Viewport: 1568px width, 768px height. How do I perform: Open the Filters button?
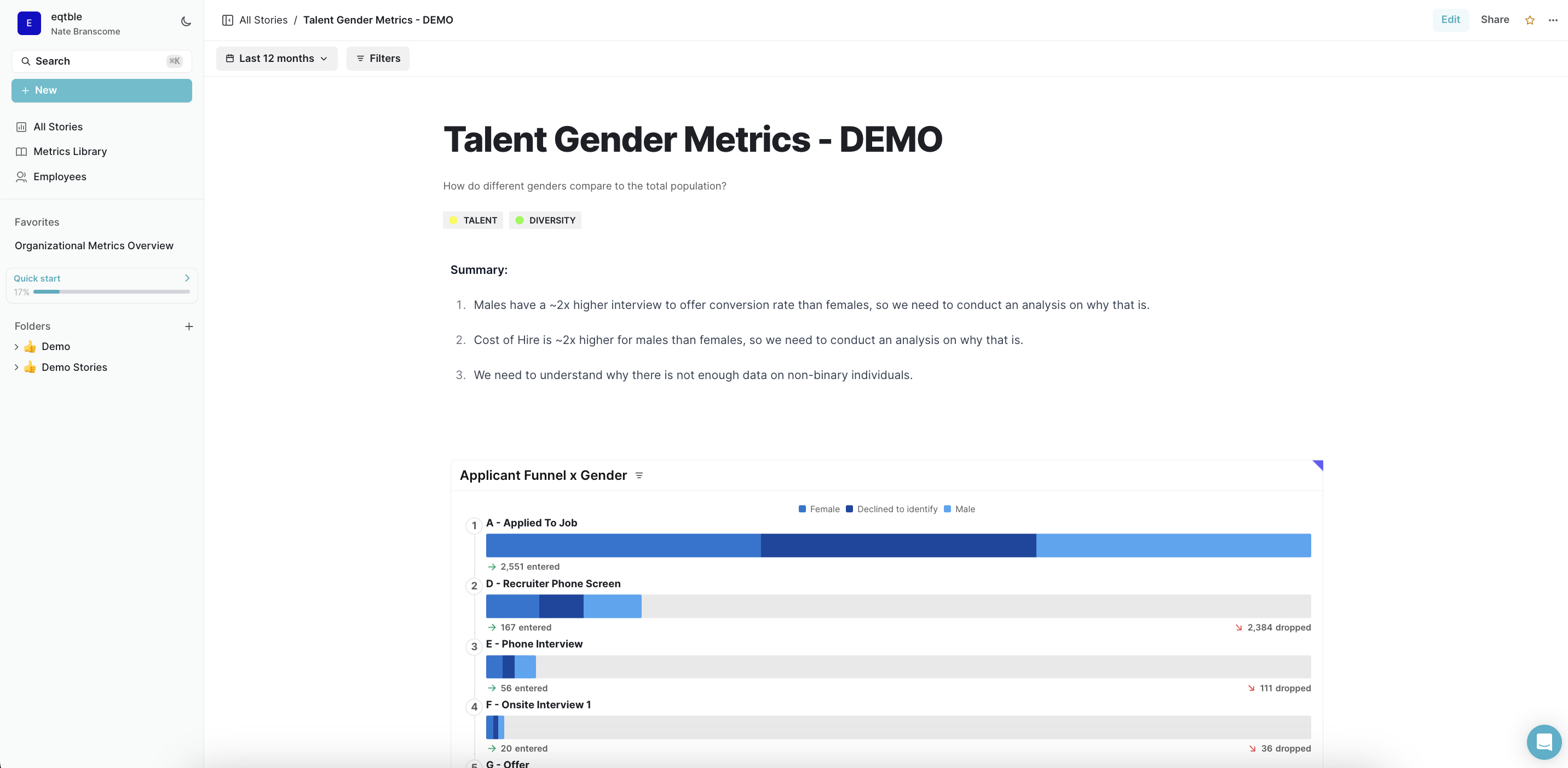click(x=378, y=59)
